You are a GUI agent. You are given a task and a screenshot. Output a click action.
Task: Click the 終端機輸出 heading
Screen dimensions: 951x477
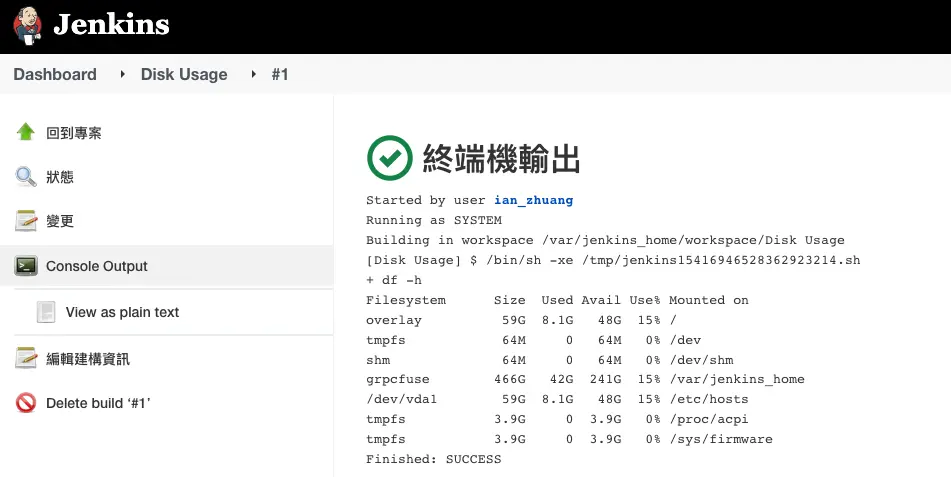click(x=501, y=159)
